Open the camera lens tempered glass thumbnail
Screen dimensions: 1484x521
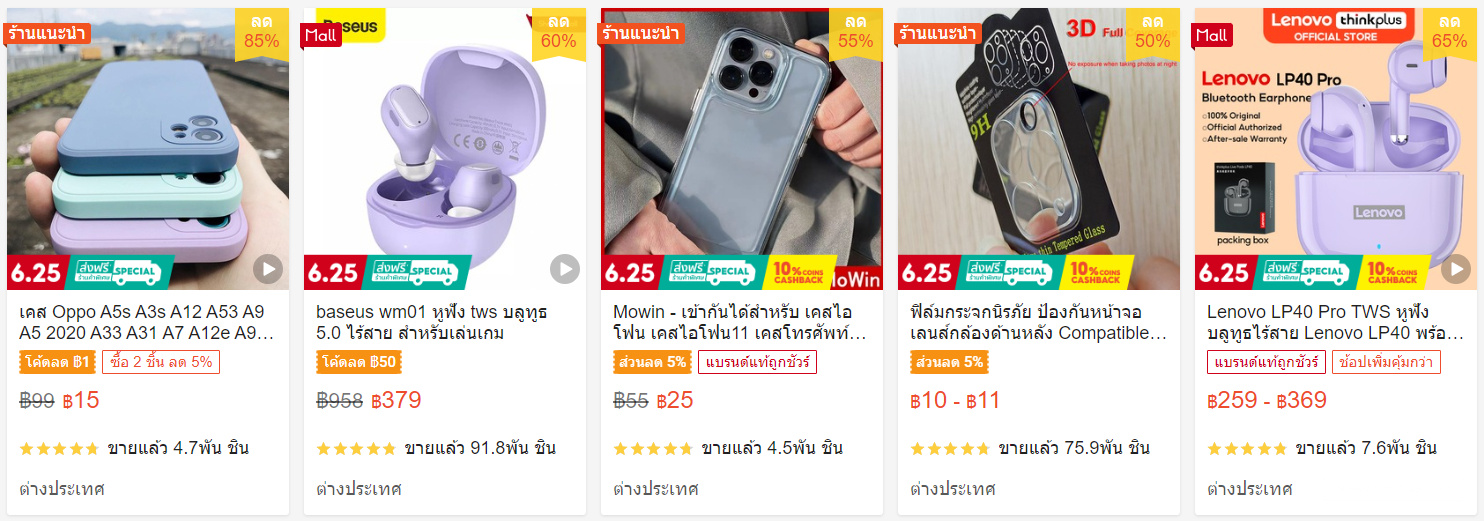[1039, 149]
